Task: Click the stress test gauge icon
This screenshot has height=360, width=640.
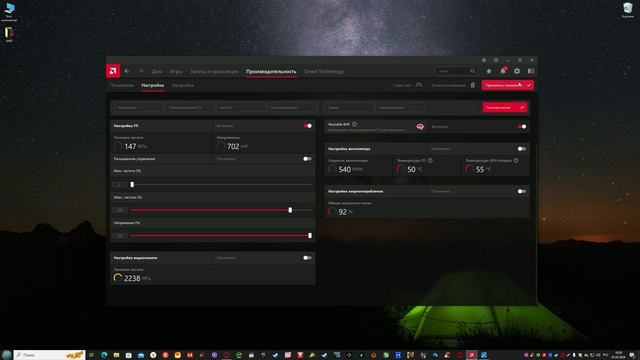Action: [418, 85]
